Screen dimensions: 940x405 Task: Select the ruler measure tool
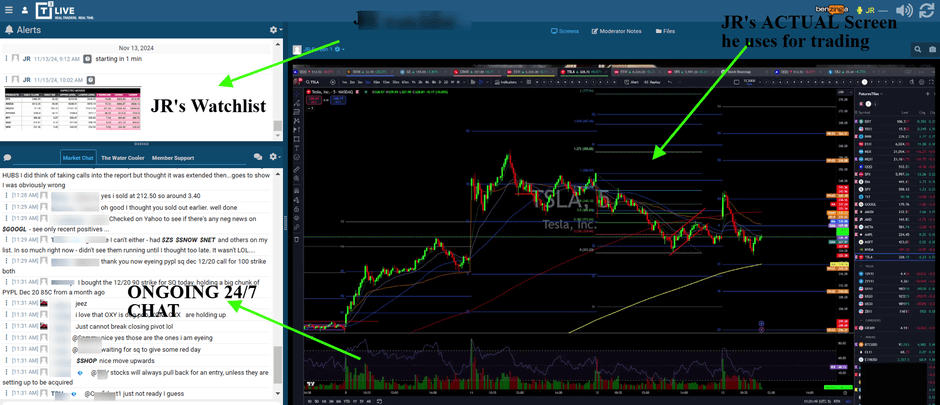297,170
